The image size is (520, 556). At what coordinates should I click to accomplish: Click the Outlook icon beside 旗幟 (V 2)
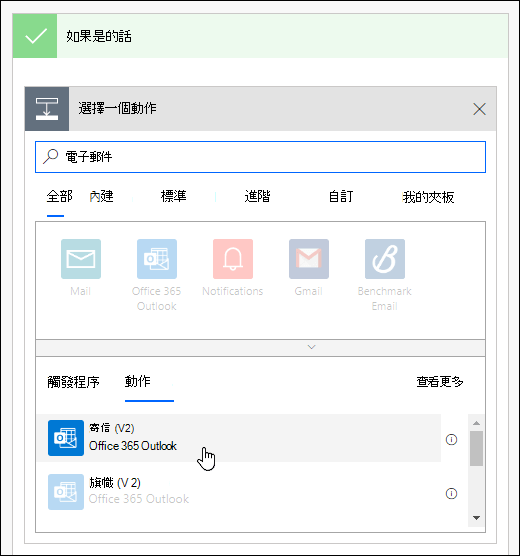coord(66,492)
